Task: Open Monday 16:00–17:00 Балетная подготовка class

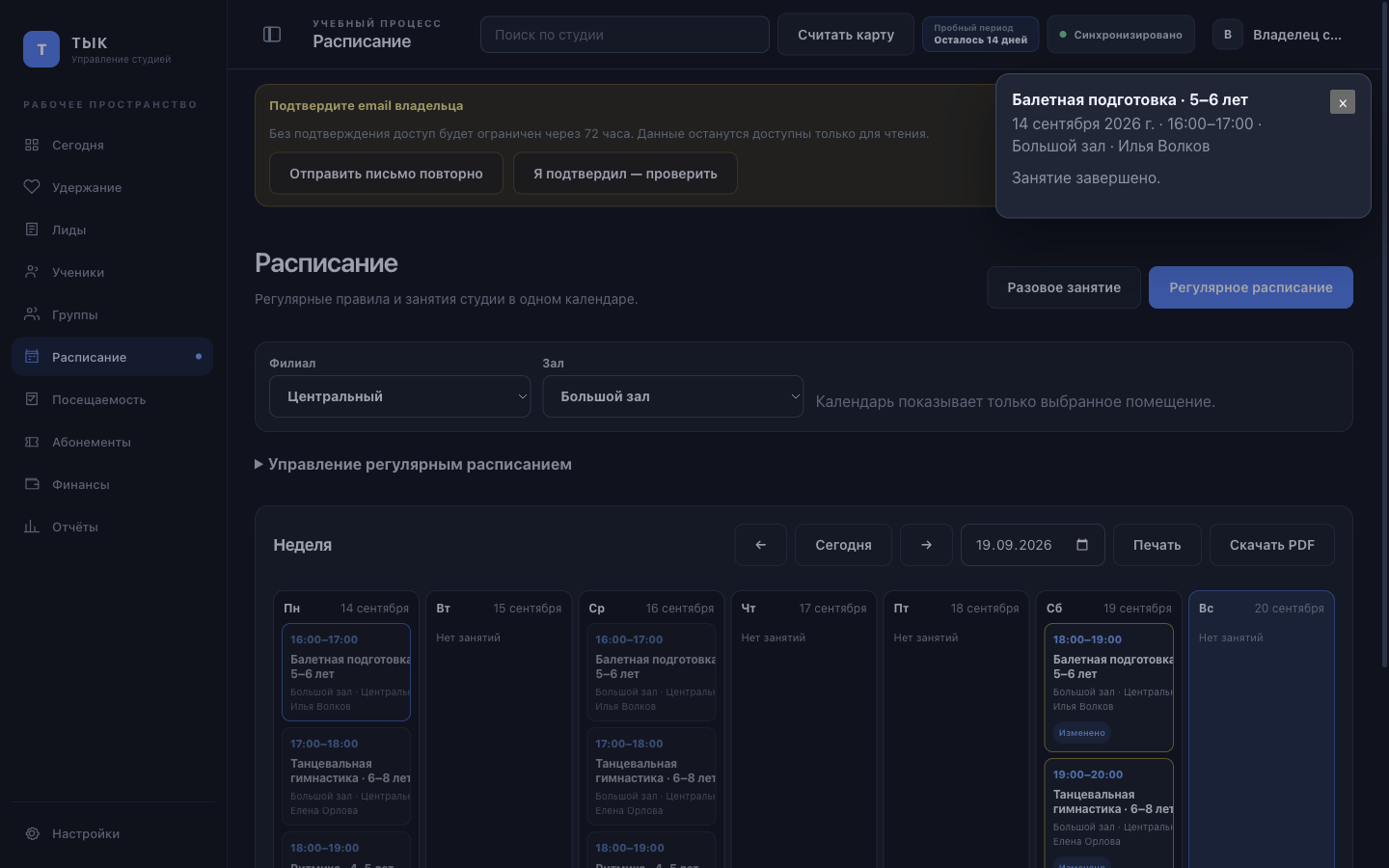Action: pyautogui.click(x=346, y=672)
